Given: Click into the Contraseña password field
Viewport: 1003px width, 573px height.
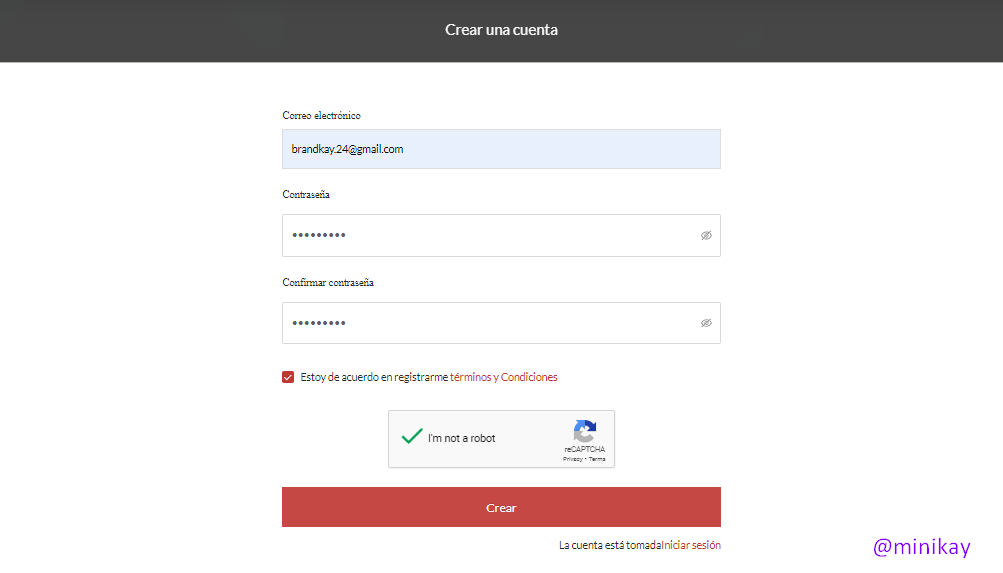Looking at the screenshot, I should [x=490, y=236].
